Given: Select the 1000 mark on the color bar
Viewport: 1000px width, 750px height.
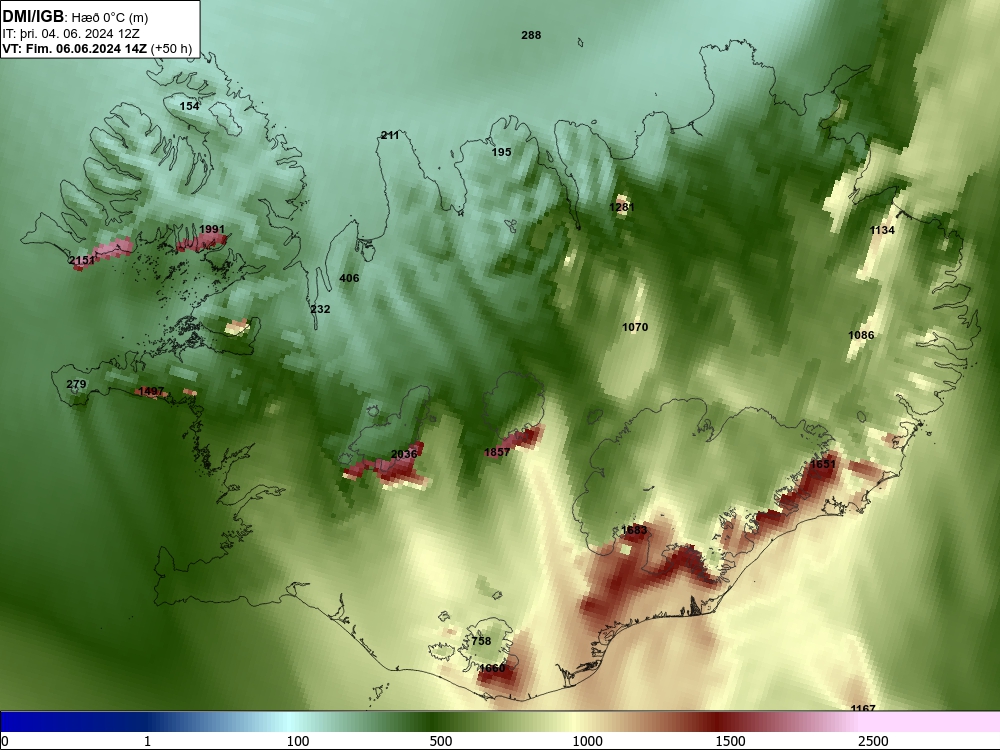Looking at the screenshot, I should [587, 741].
